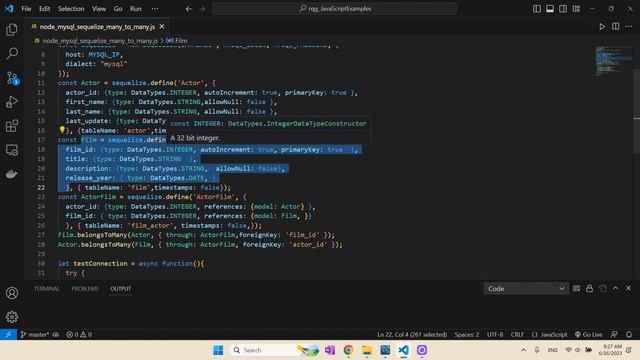This screenshot has height=360, width=640.
Task: Switch to the TERMINAL panel tab
Action: coord(47,289)
